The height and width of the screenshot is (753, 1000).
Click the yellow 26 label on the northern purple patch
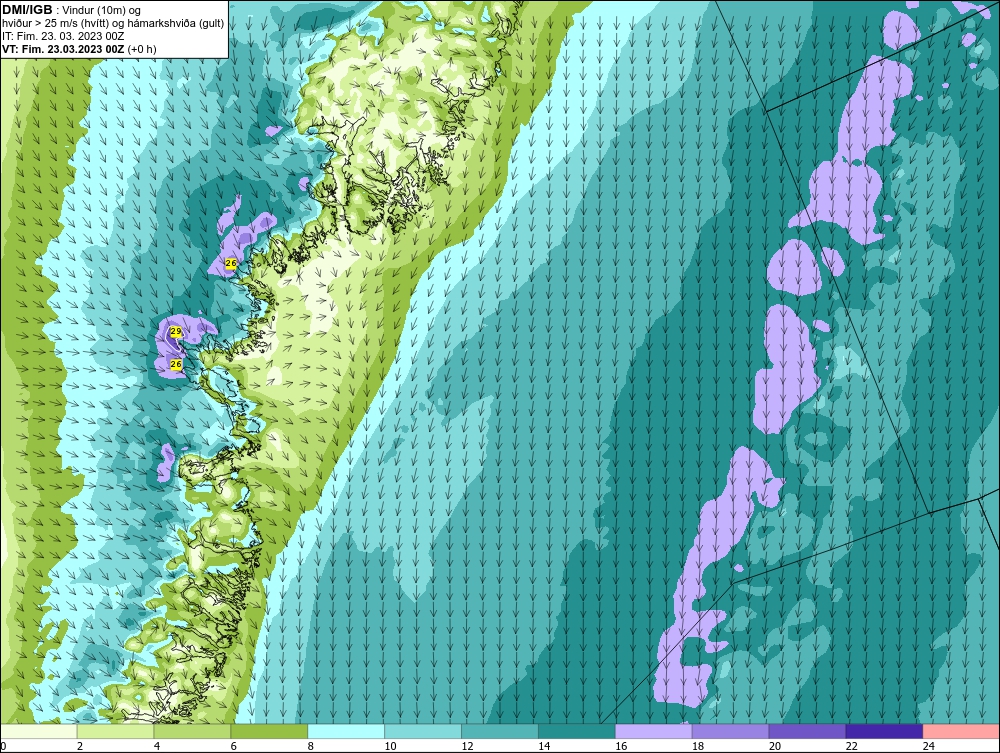pyautogui.click(x=231, y=263)
